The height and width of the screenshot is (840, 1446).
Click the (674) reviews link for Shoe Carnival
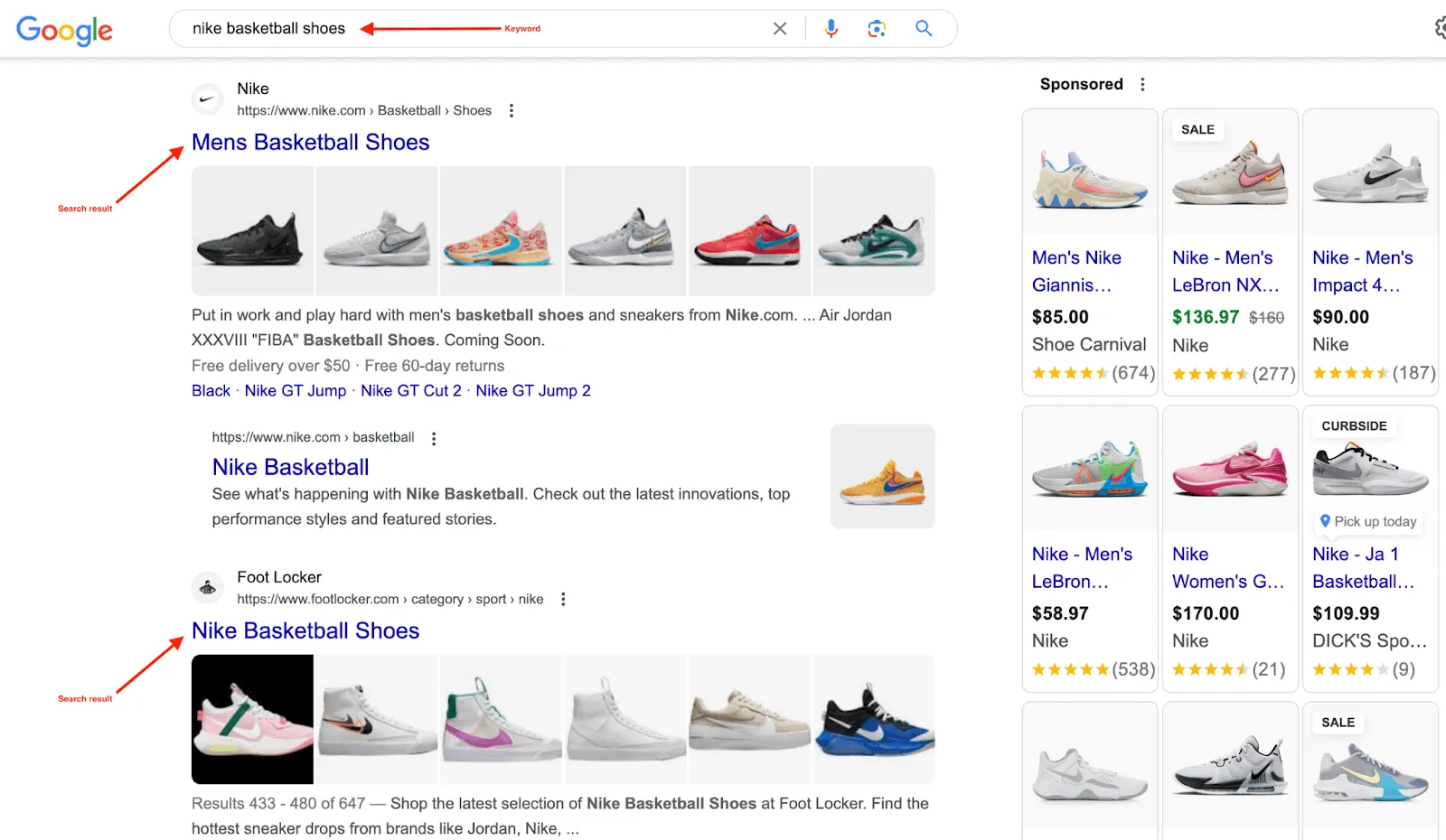pos(1136,373)
